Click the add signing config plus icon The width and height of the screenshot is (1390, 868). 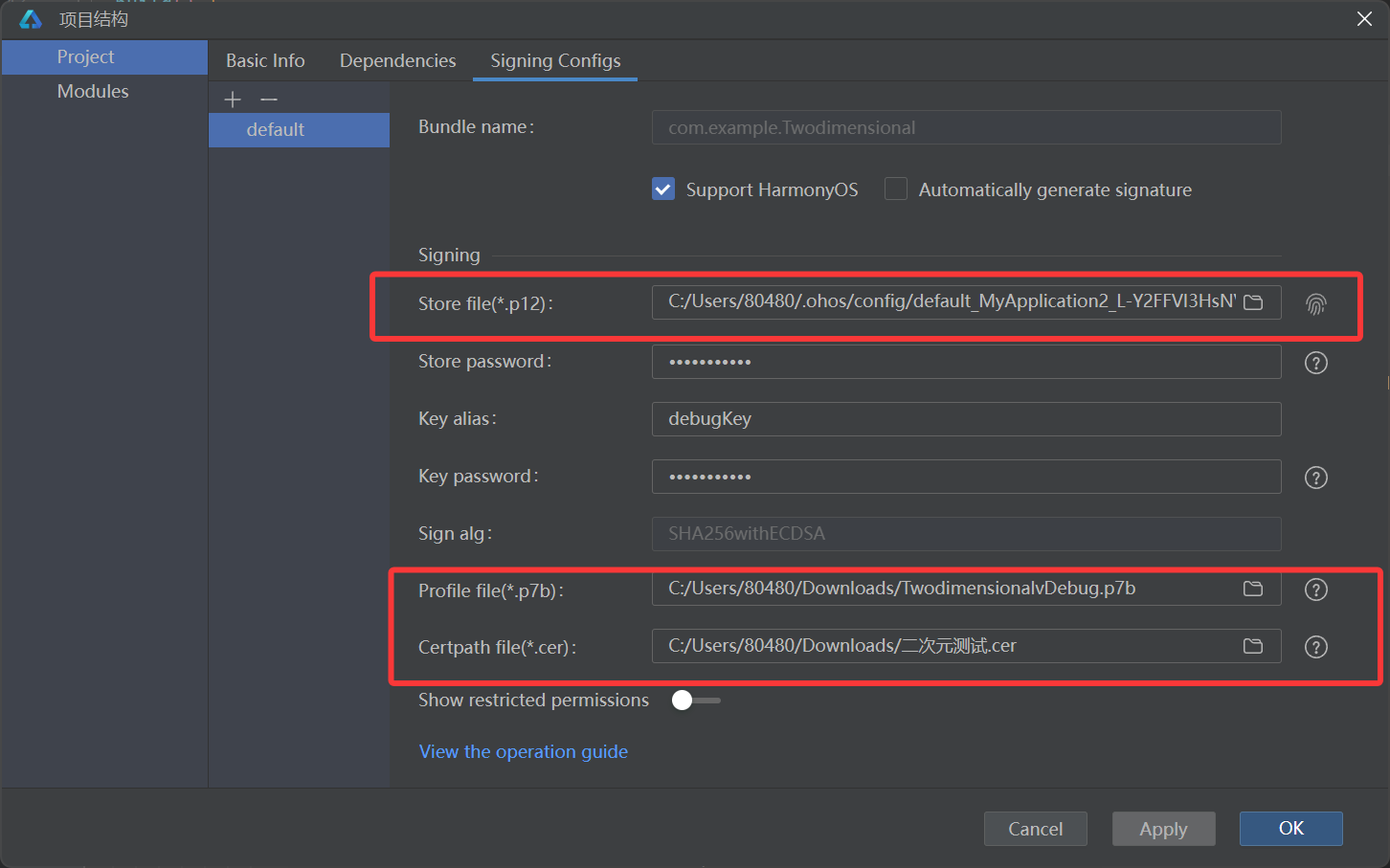pos(233,100)
